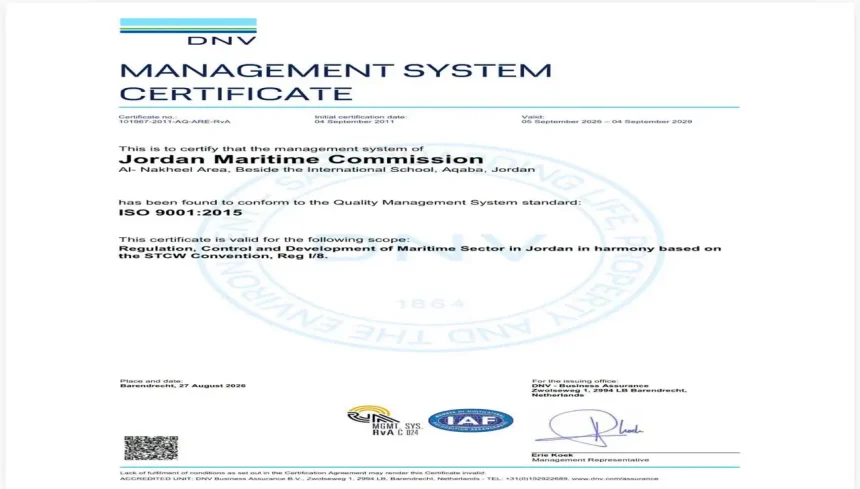Select the certificate number '101967-2011-AQ-ARE-RvA'
Viewport: 860px width, 489px height.
pos(174,122)
